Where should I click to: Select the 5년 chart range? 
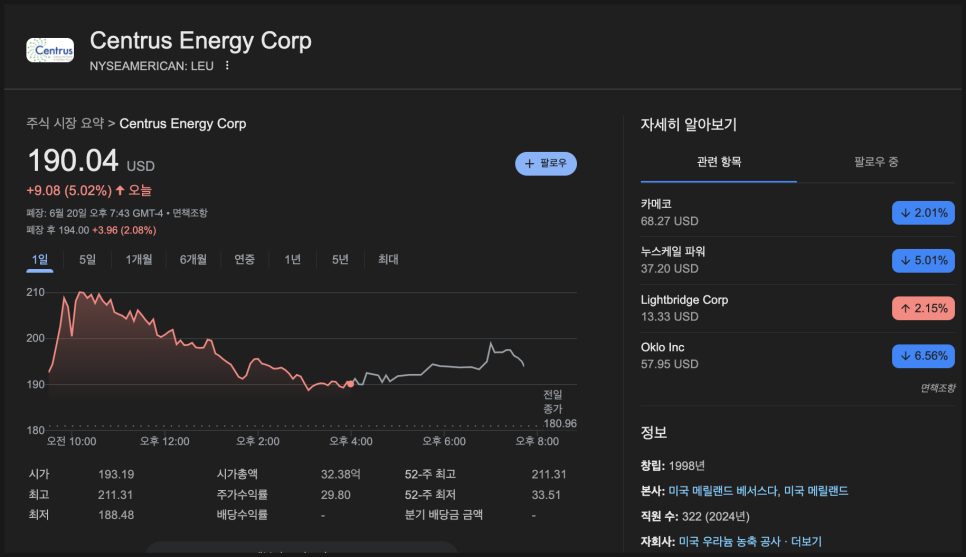(340, 259)
